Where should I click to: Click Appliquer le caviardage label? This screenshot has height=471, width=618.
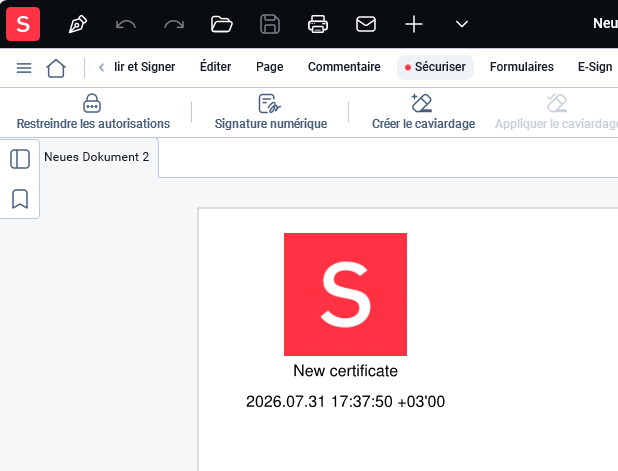pyautogui.click(x=556, y=124)
